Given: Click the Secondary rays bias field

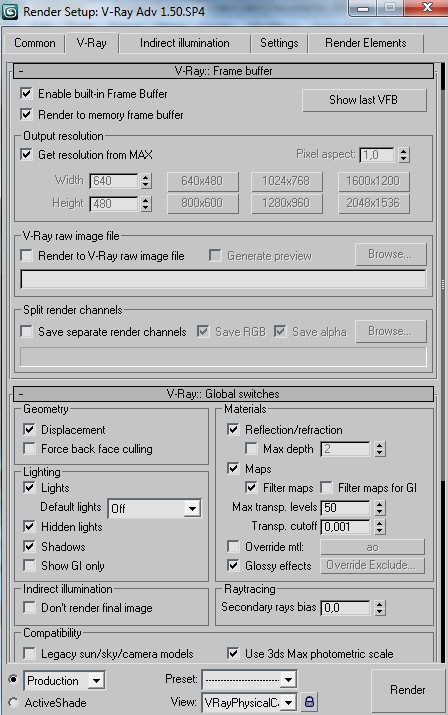Looking at the screenshot, I should [345, 607].
